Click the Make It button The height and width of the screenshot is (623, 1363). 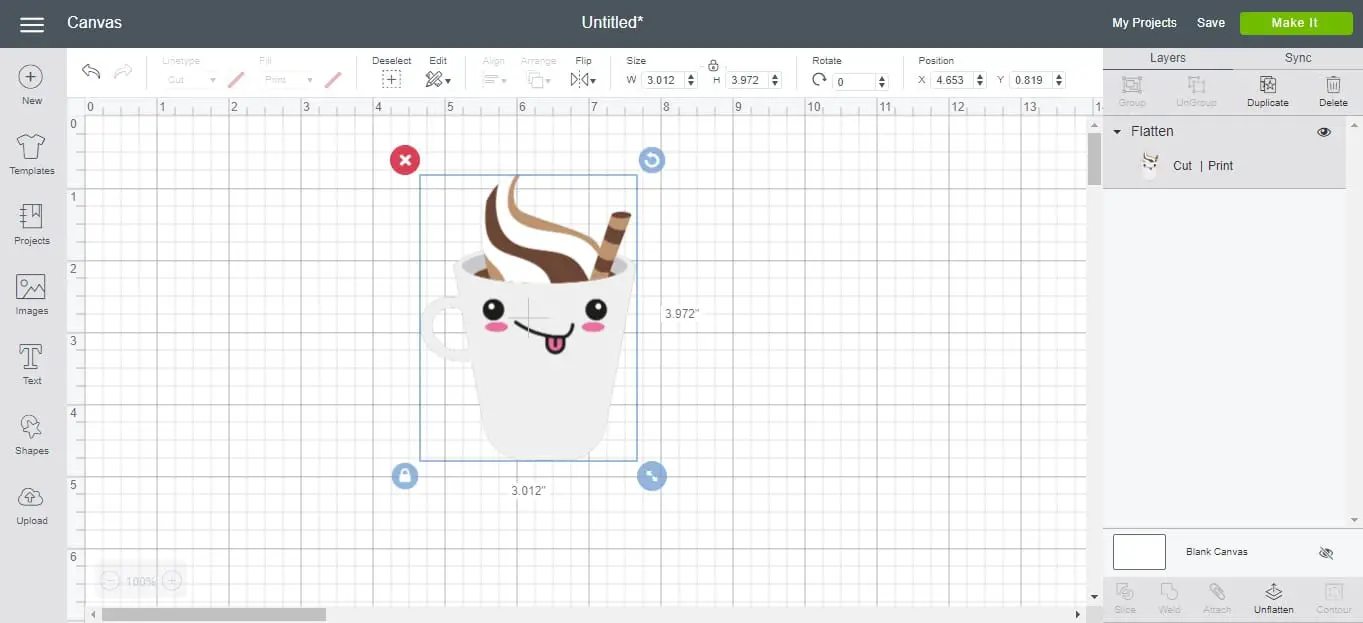pos(1295,22)
